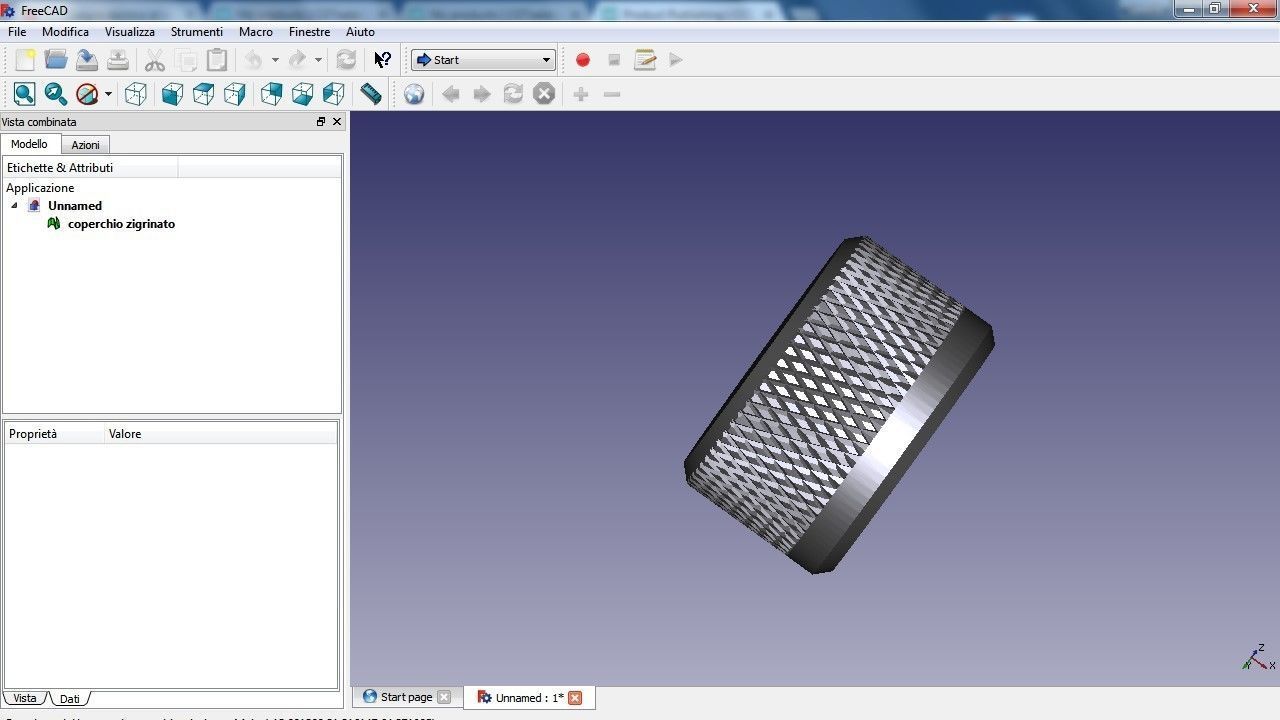The image size is (1280, 720).
Task: Switch to the Modello tab
Action: pyautogui.click(x=29, y=144)
